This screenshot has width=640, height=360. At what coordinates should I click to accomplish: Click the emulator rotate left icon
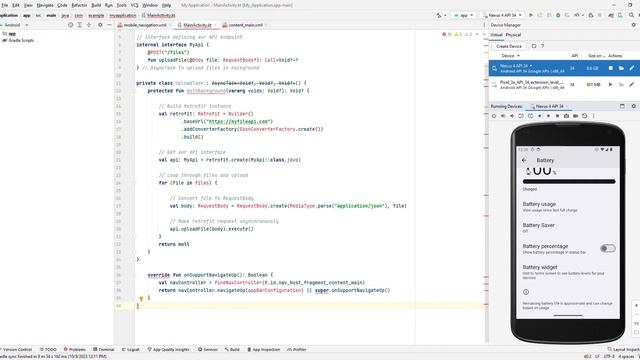point(521,116)
